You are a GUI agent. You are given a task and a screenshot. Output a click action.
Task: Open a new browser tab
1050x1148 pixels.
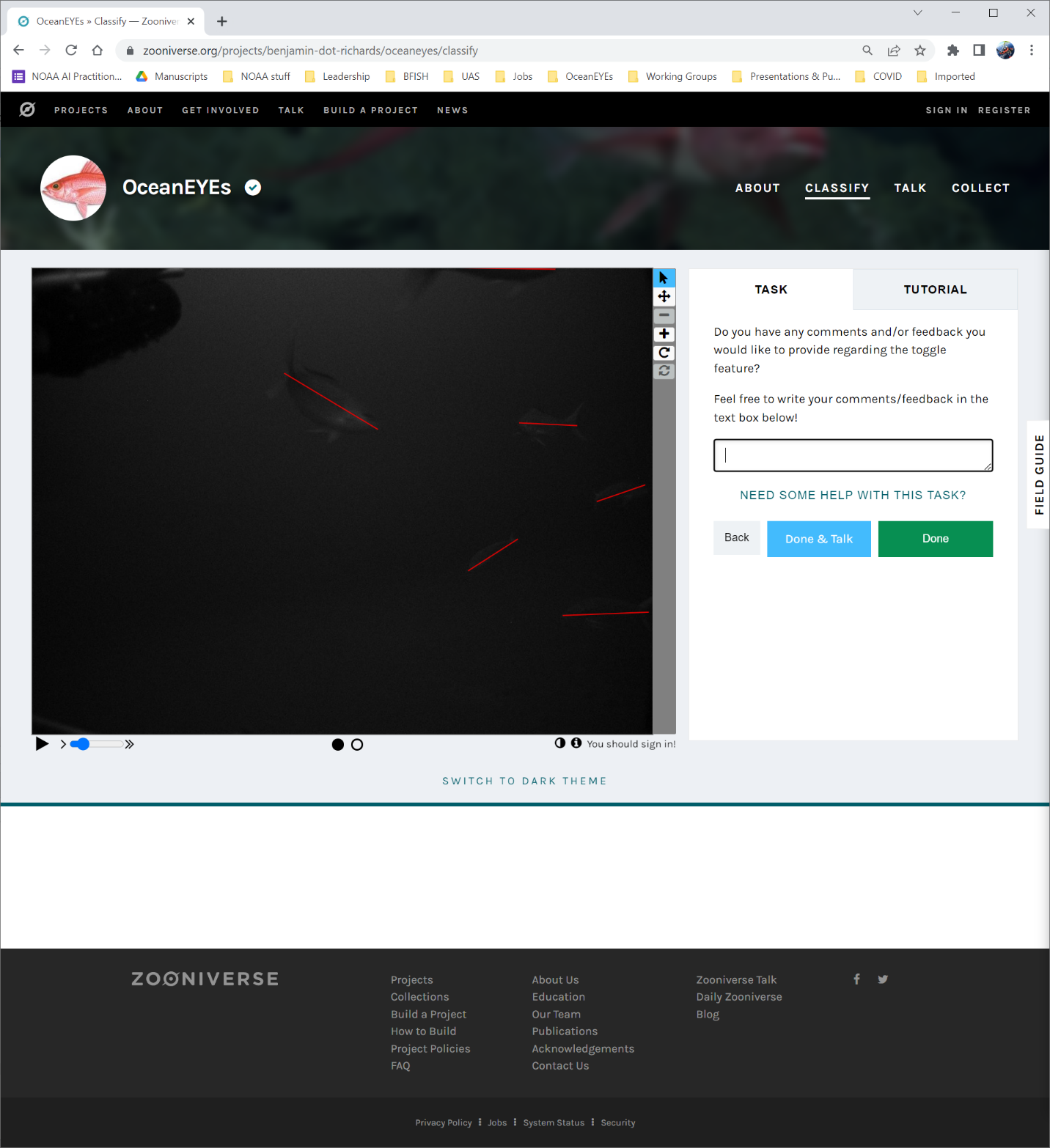222,21
